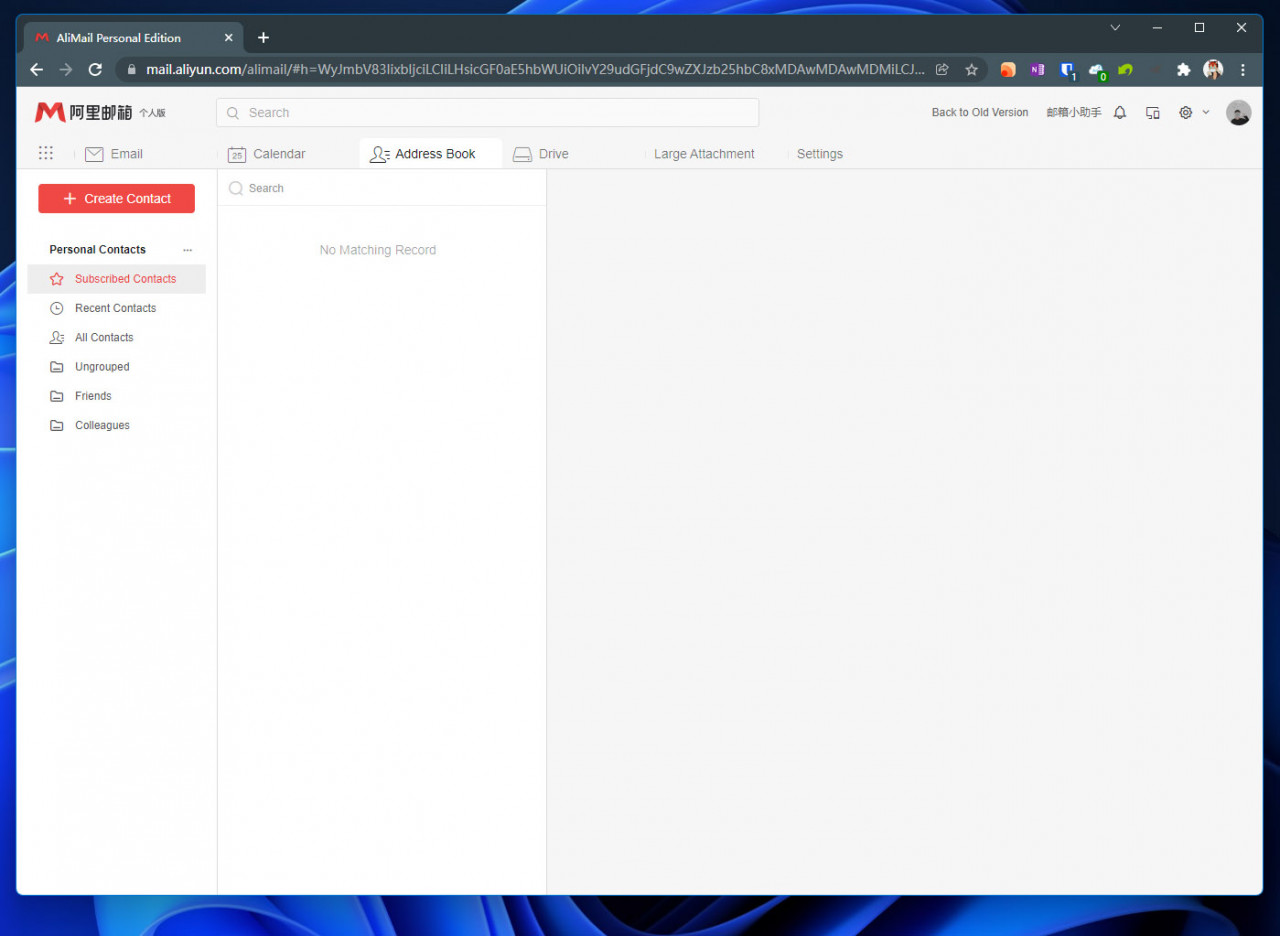This screenshot has width=1280, height=936.
Task: Open the browser Extensions puzzle icon
Action: coord(1184,70)
